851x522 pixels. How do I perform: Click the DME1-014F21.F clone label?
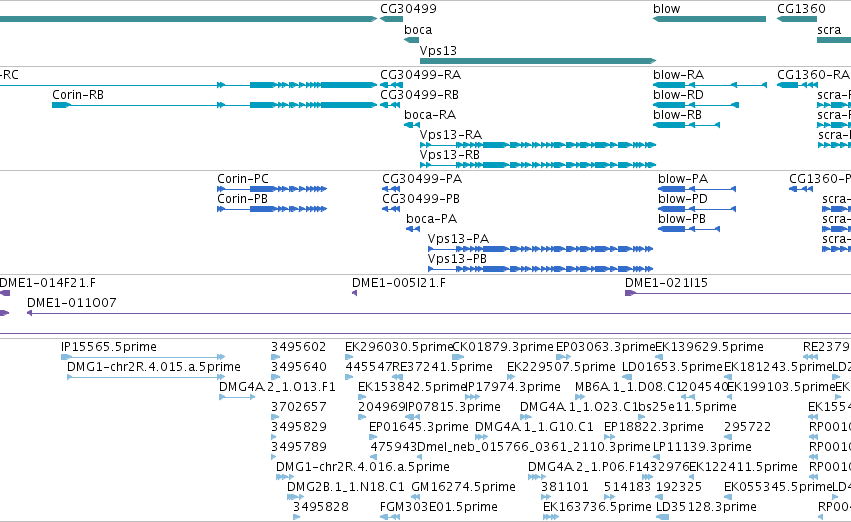[47, 283]
